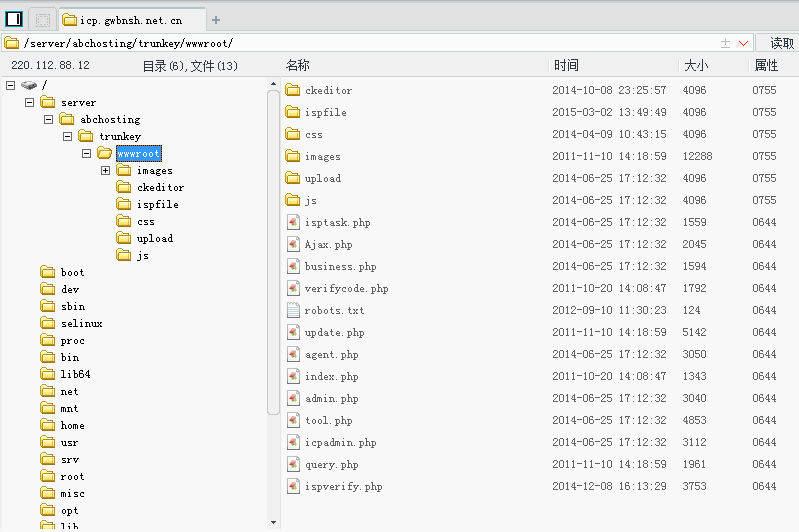Click the ckeditor folder icon in the file list

[292, 90]
